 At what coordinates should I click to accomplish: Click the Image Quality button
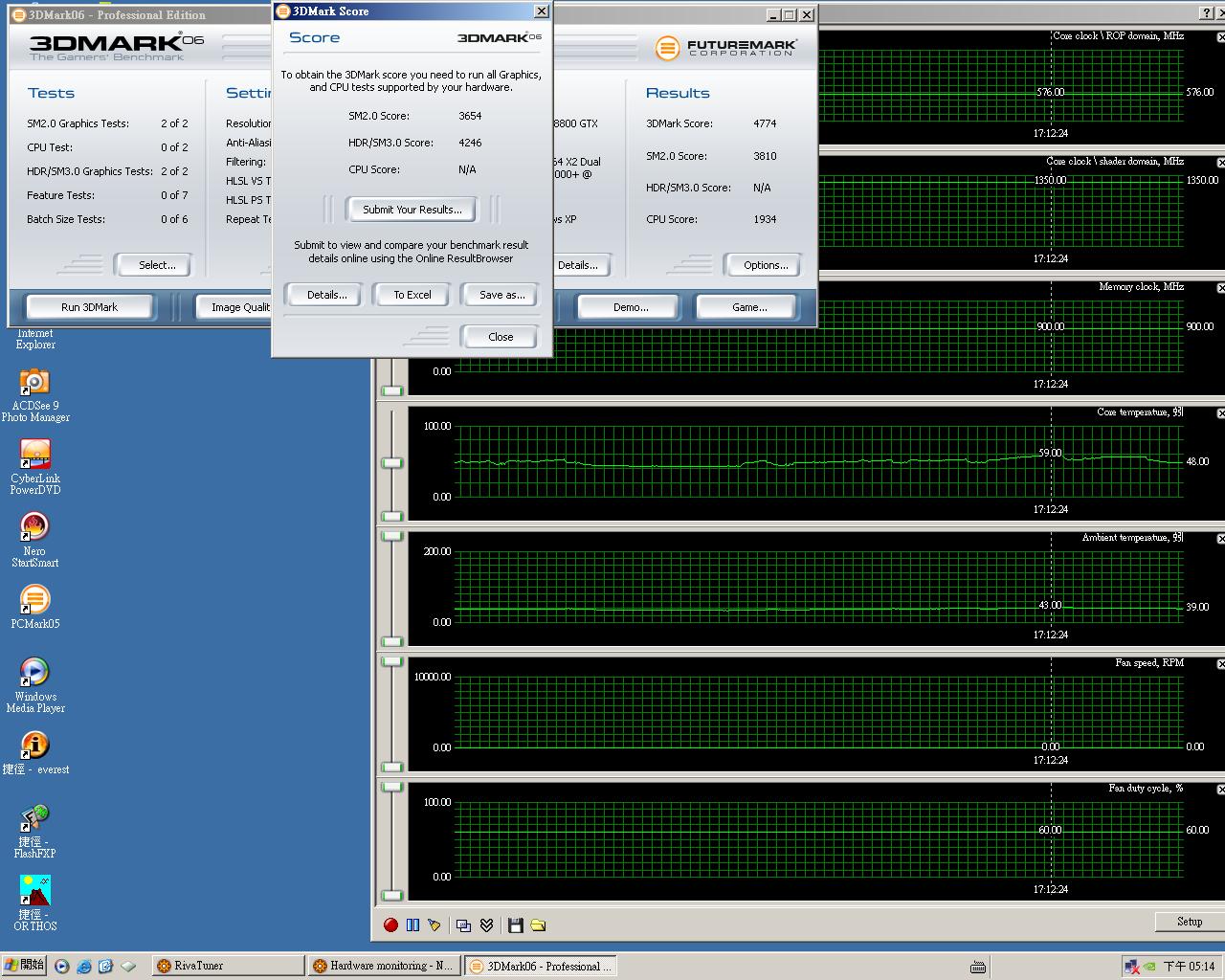point(235,307)
